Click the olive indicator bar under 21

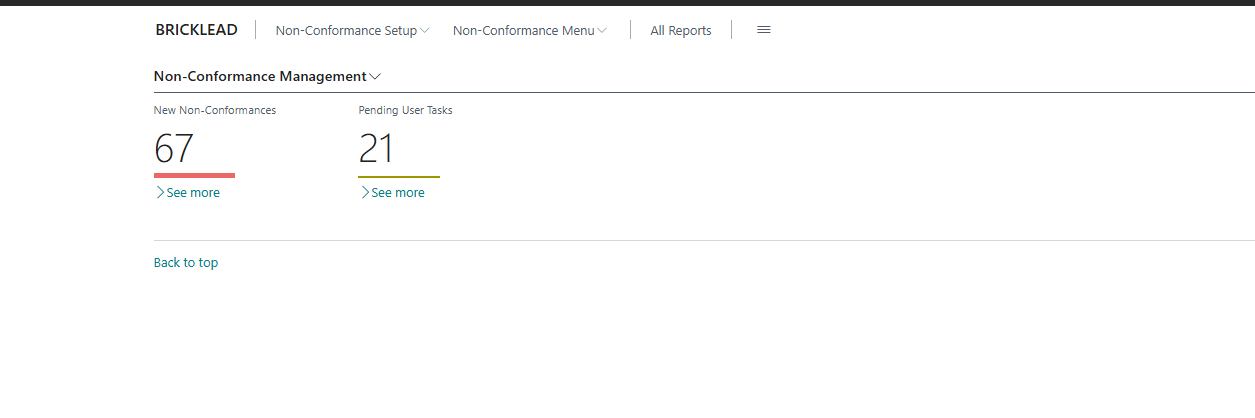(398, 176)
